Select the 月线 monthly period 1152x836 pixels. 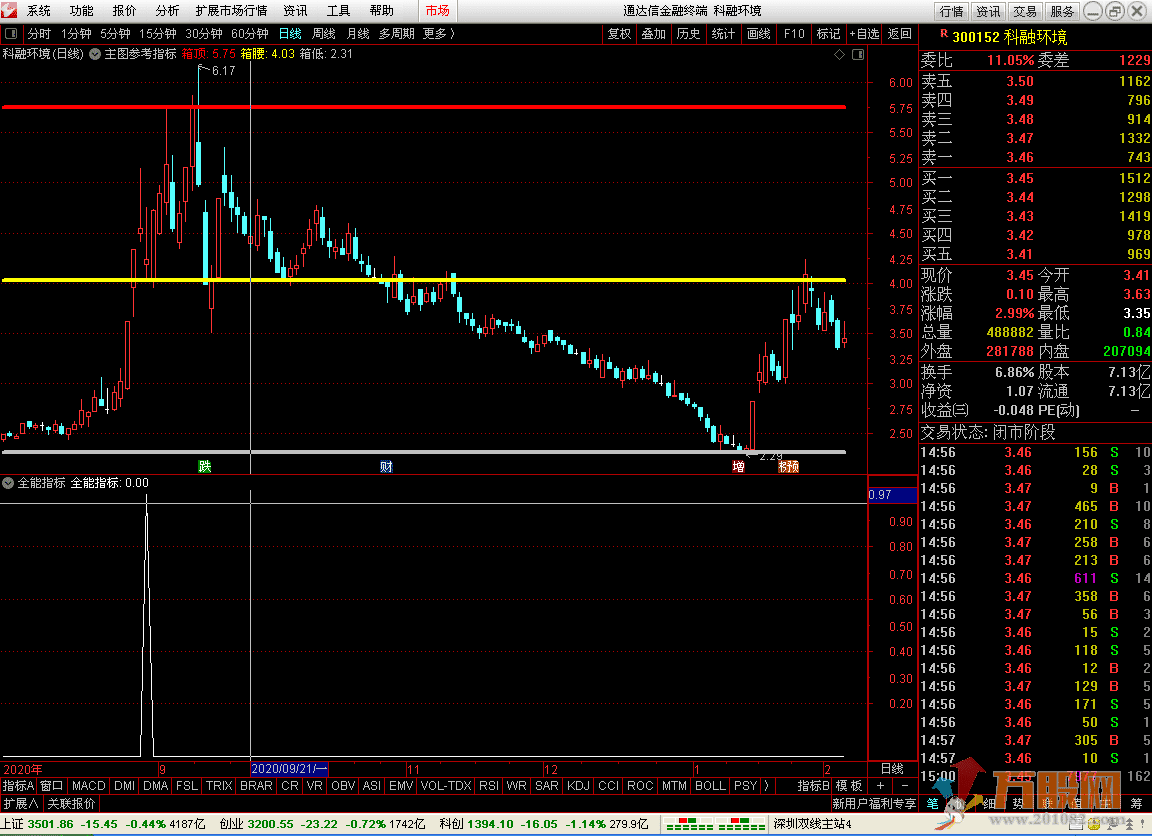point(358,34)
